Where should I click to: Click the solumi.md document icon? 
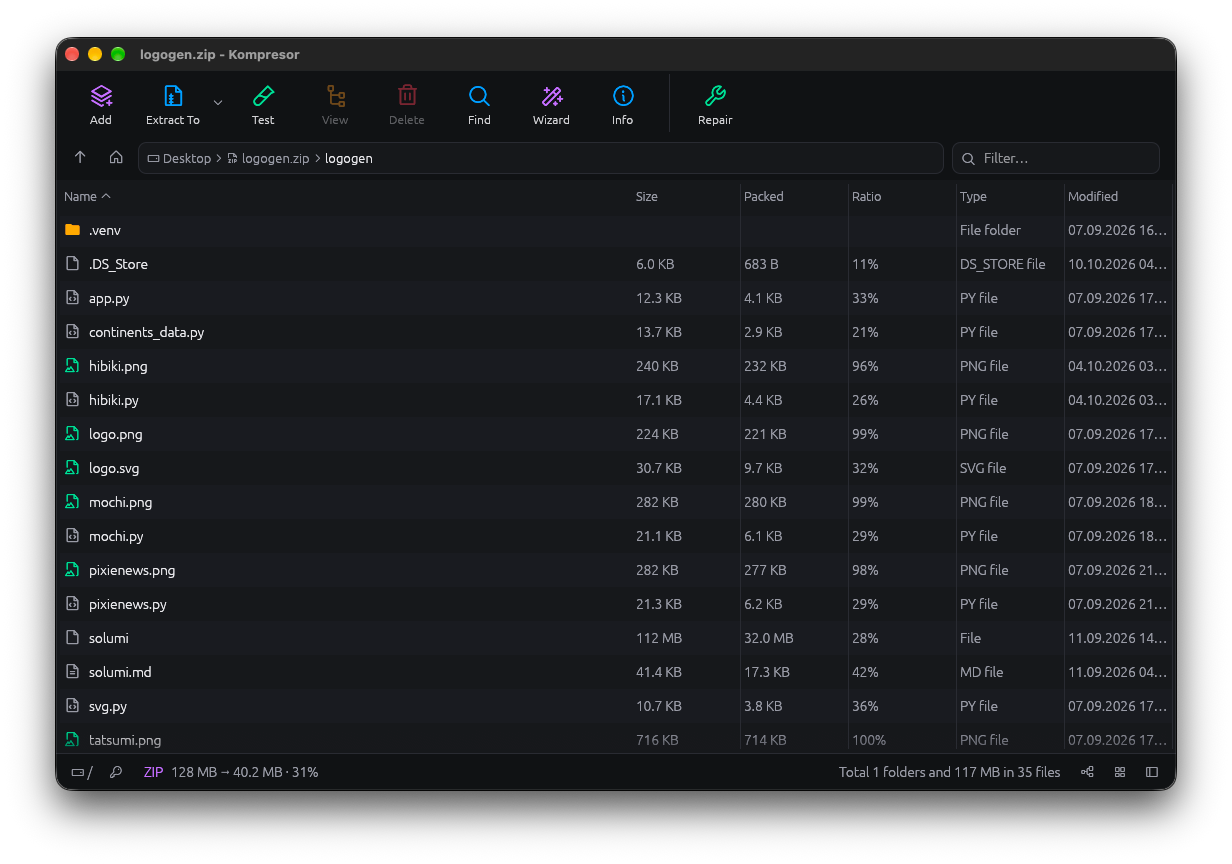tap(72, 672)
